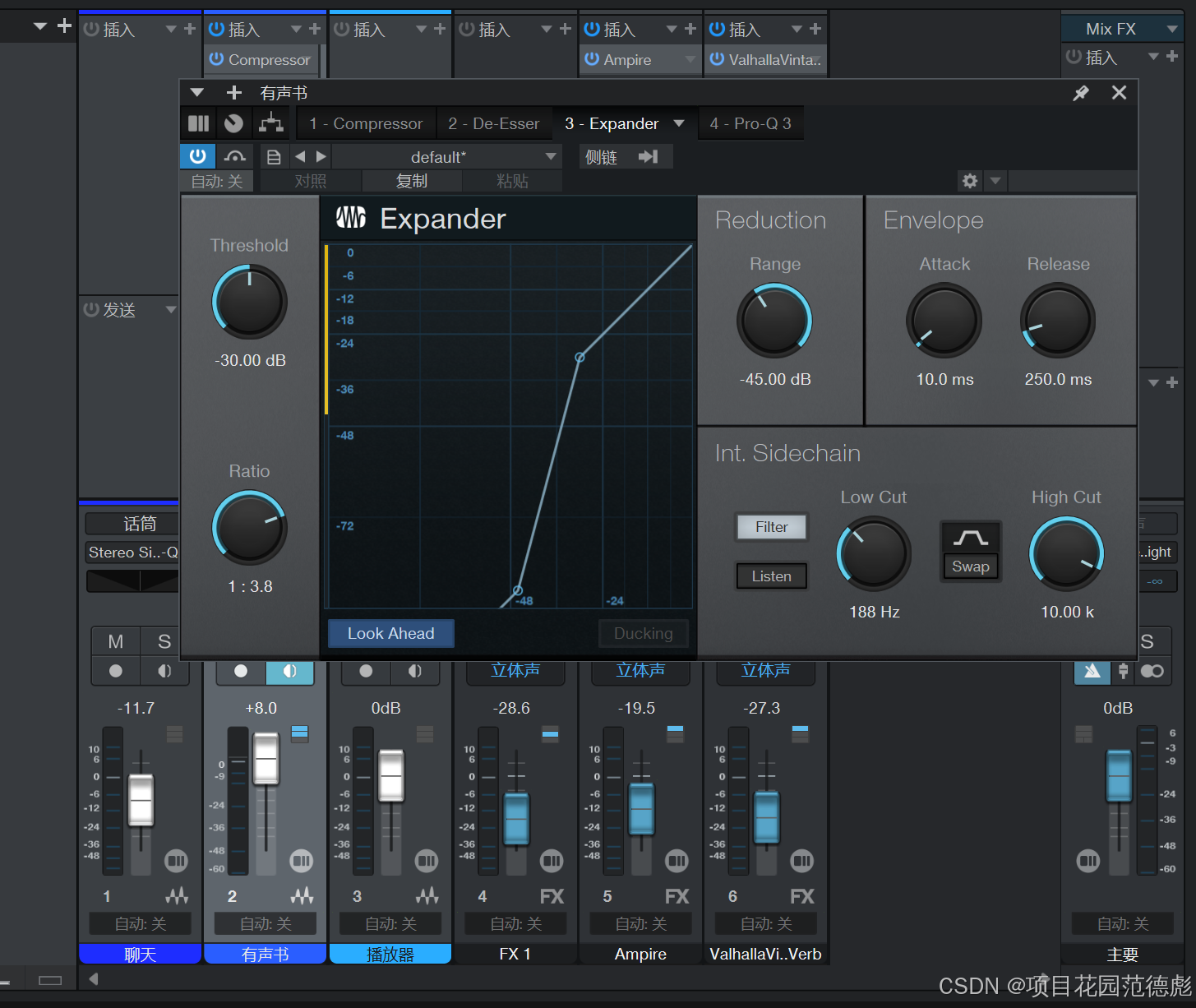
Task: Open the channel editor bars icon
Action: [x=198, y=123]
